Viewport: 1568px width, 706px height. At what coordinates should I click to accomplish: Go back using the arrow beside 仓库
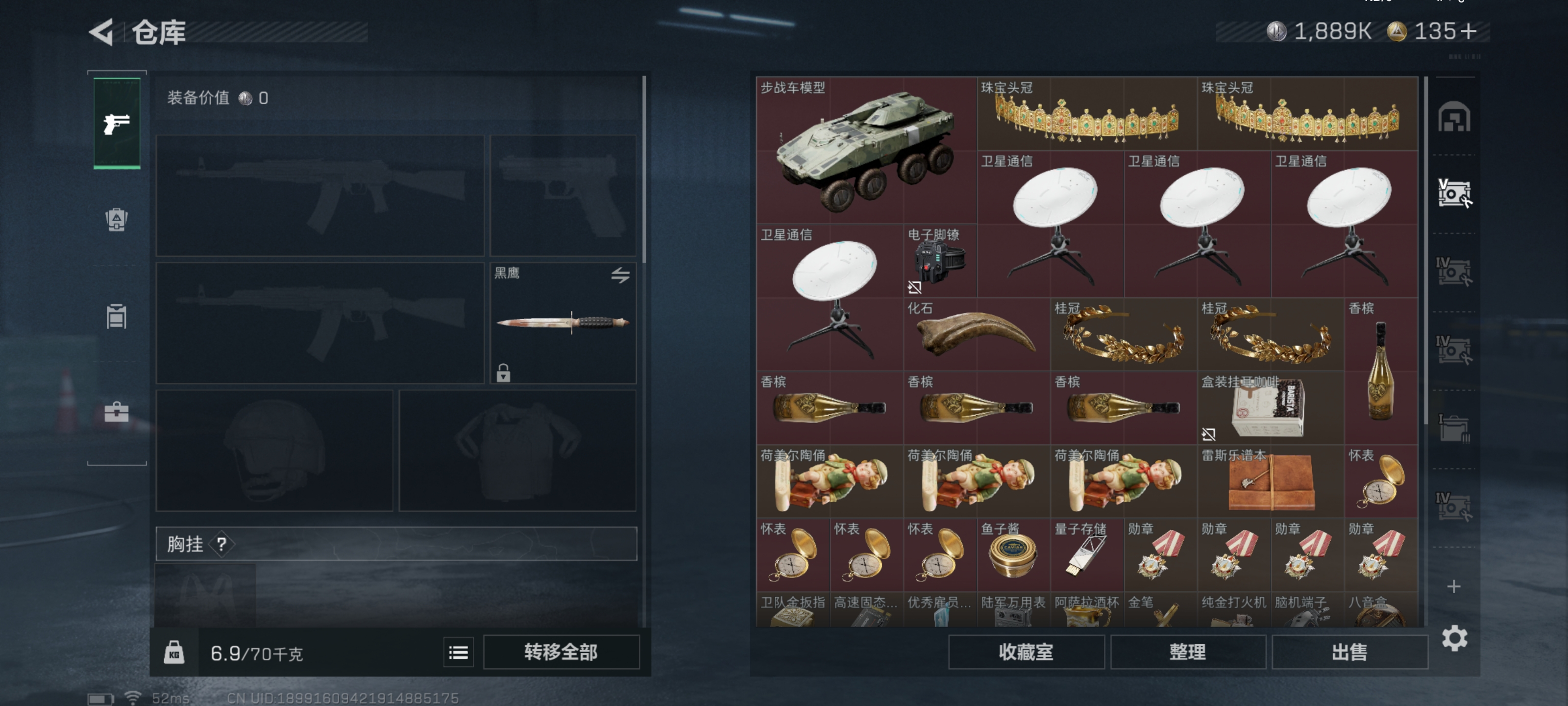pos(101,32)
